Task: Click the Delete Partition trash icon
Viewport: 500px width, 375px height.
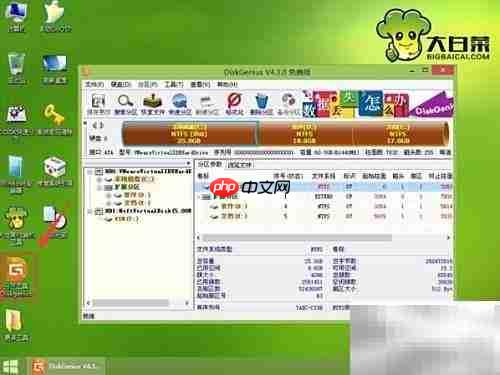Action: point(262,104)
